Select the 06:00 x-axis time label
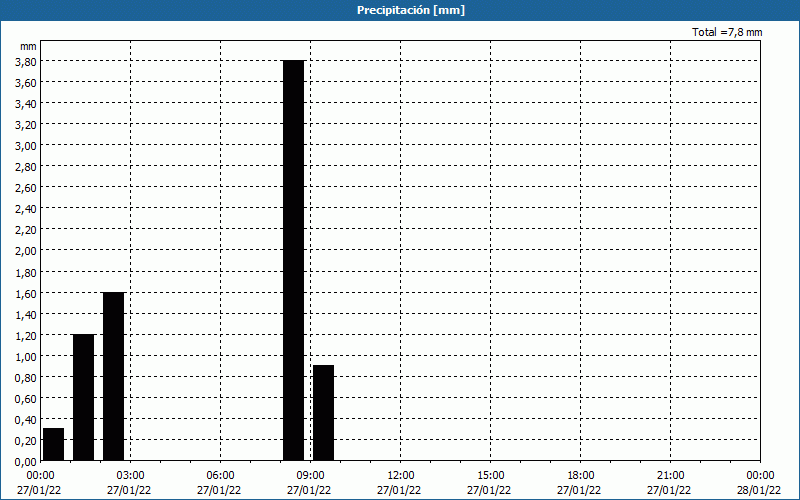Image resolution: width=800 pixels, height=500 pixels. [x=220, y=476]
